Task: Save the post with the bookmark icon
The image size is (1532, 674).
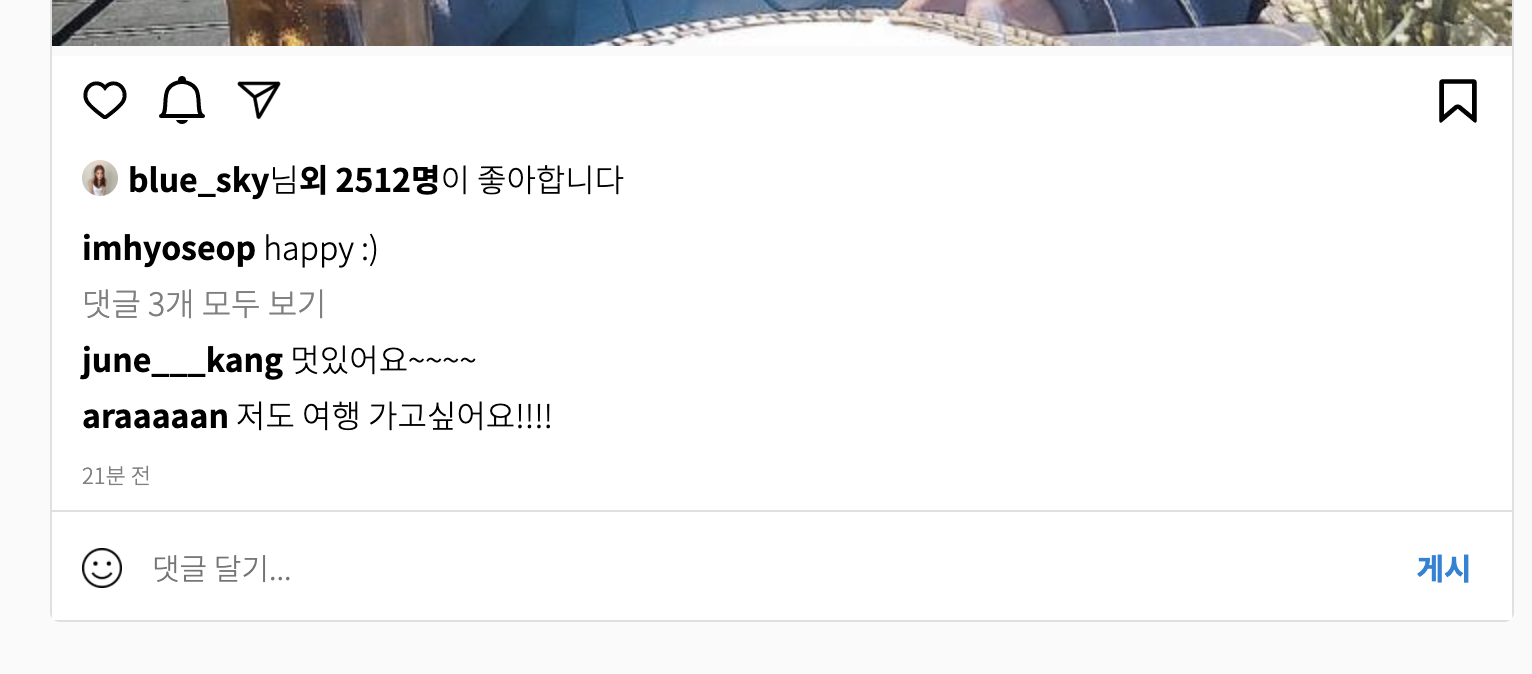Action: (1458, 101)
